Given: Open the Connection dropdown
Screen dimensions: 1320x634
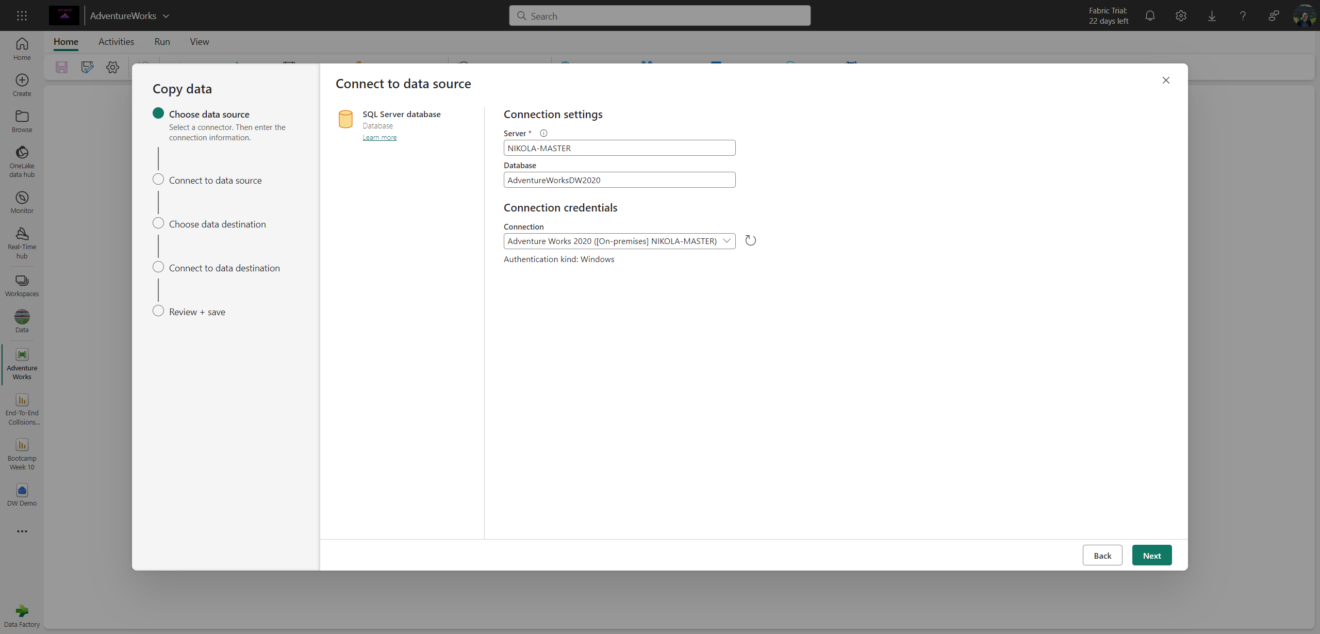Looking at the screenshot, I should 727,240.
